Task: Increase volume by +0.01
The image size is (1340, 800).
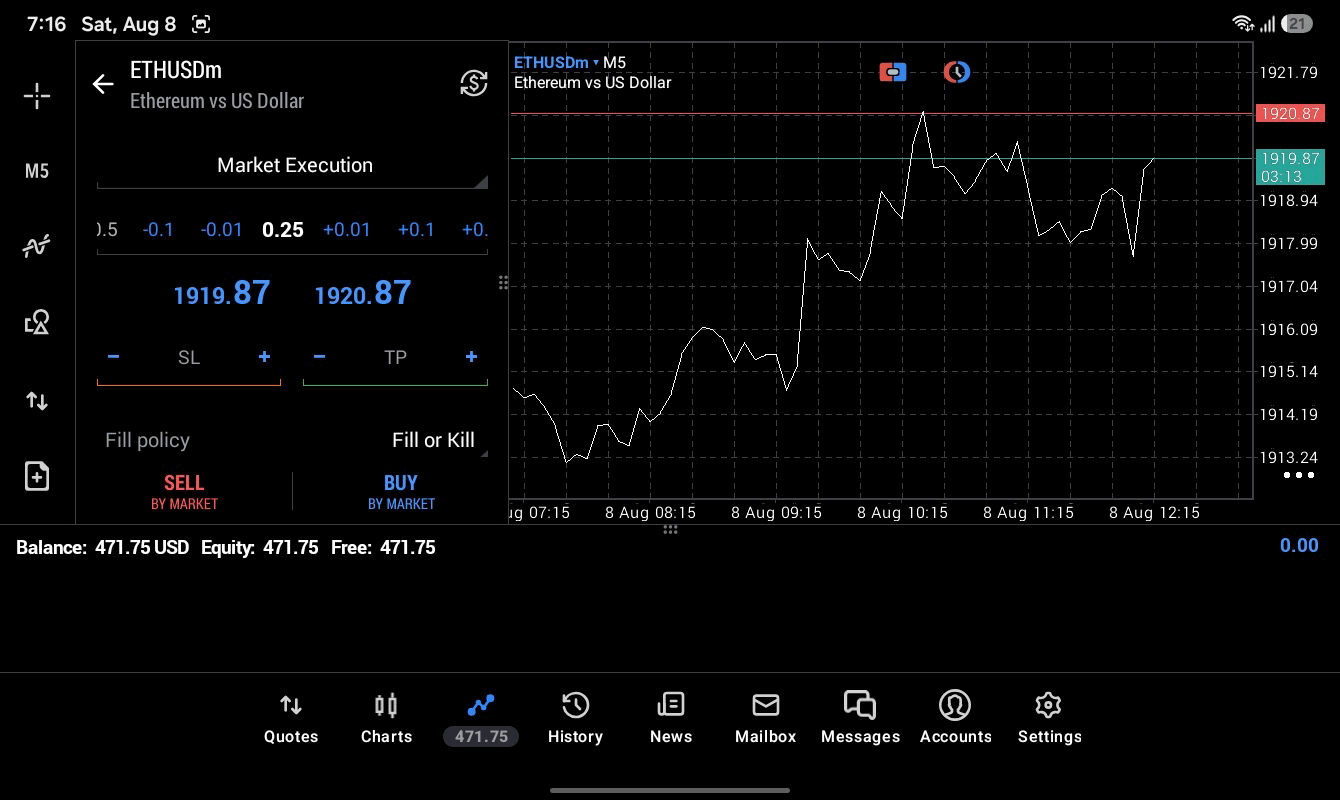Action: (347, 230)
